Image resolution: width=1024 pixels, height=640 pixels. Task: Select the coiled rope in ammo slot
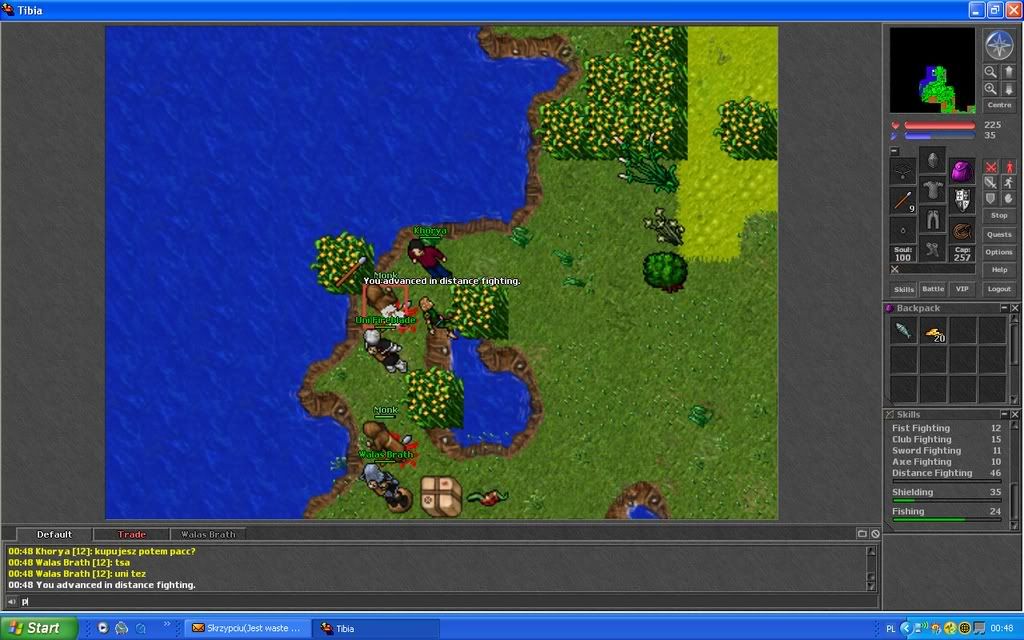pos(962,231)
